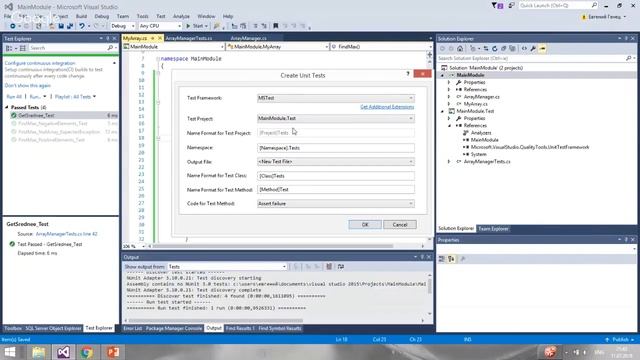Click the search magnifier in Test Explorer
The height and width of the screenshot is (360, 640).
[110, 48]
